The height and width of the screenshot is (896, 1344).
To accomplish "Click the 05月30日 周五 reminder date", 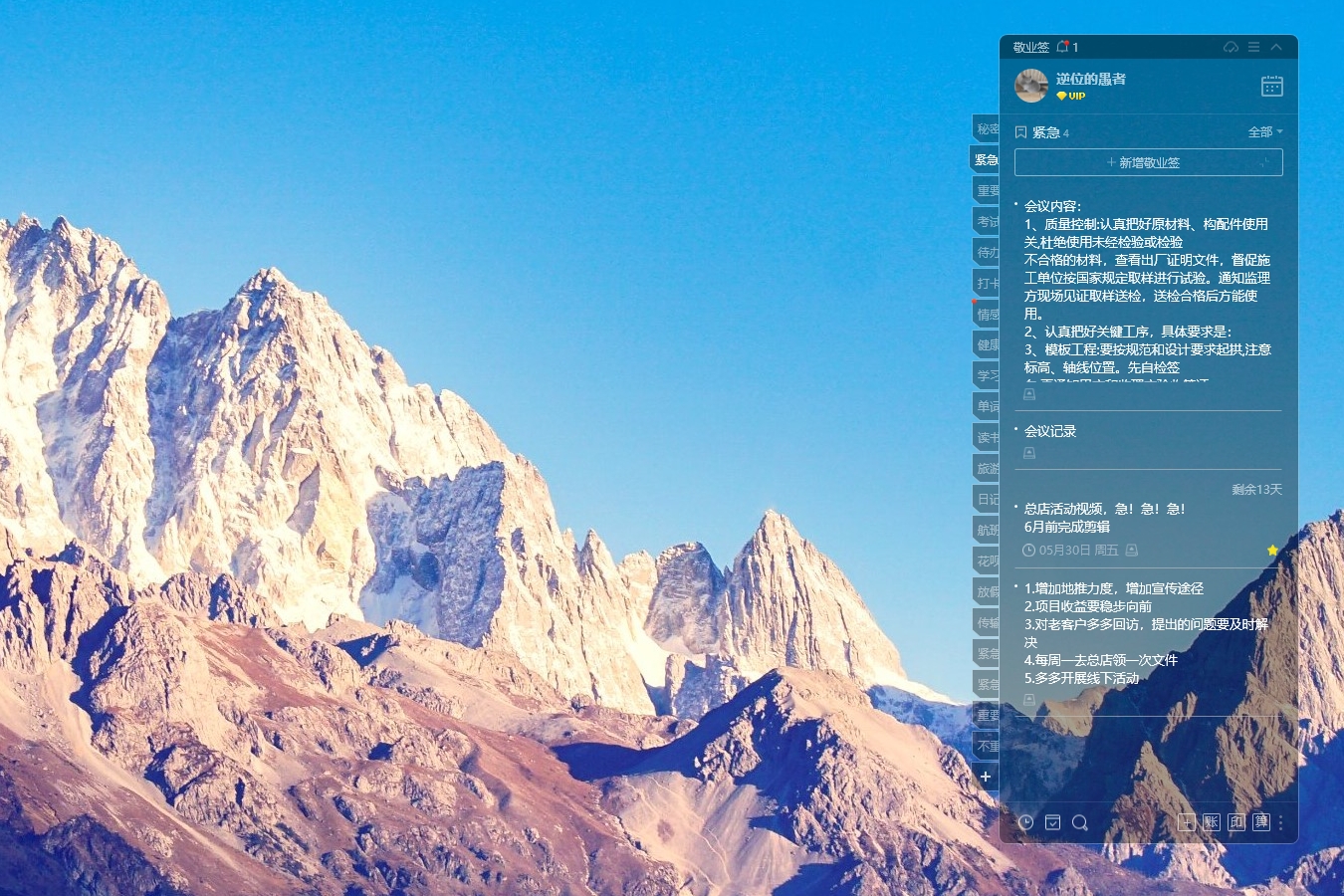I will tap(1079, 550).
